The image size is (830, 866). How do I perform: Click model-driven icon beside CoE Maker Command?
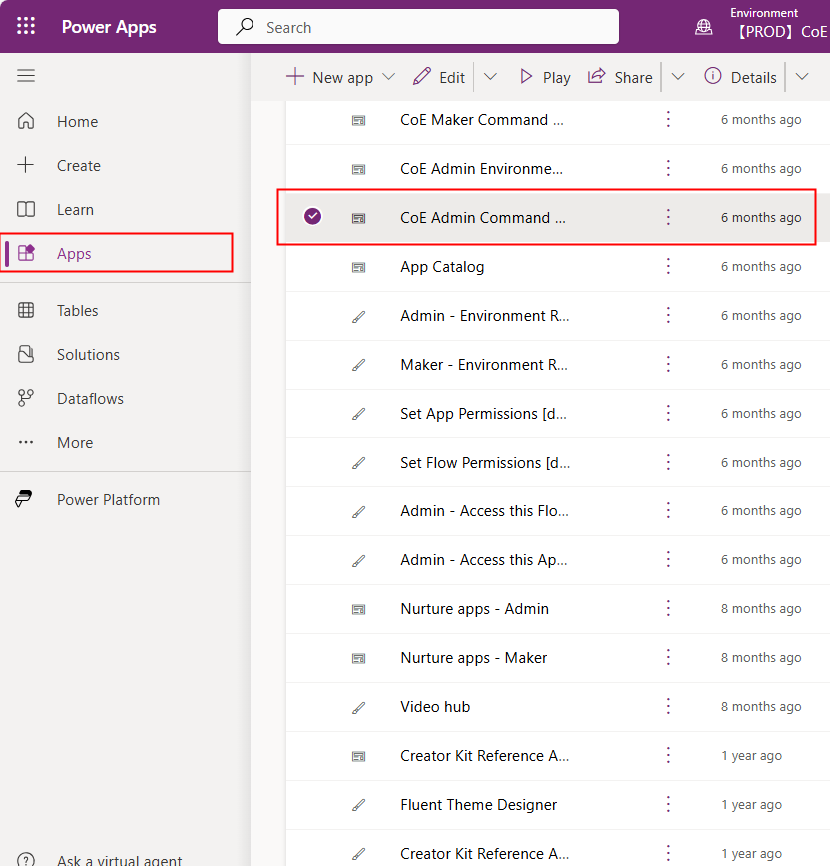tap(358, 120)
